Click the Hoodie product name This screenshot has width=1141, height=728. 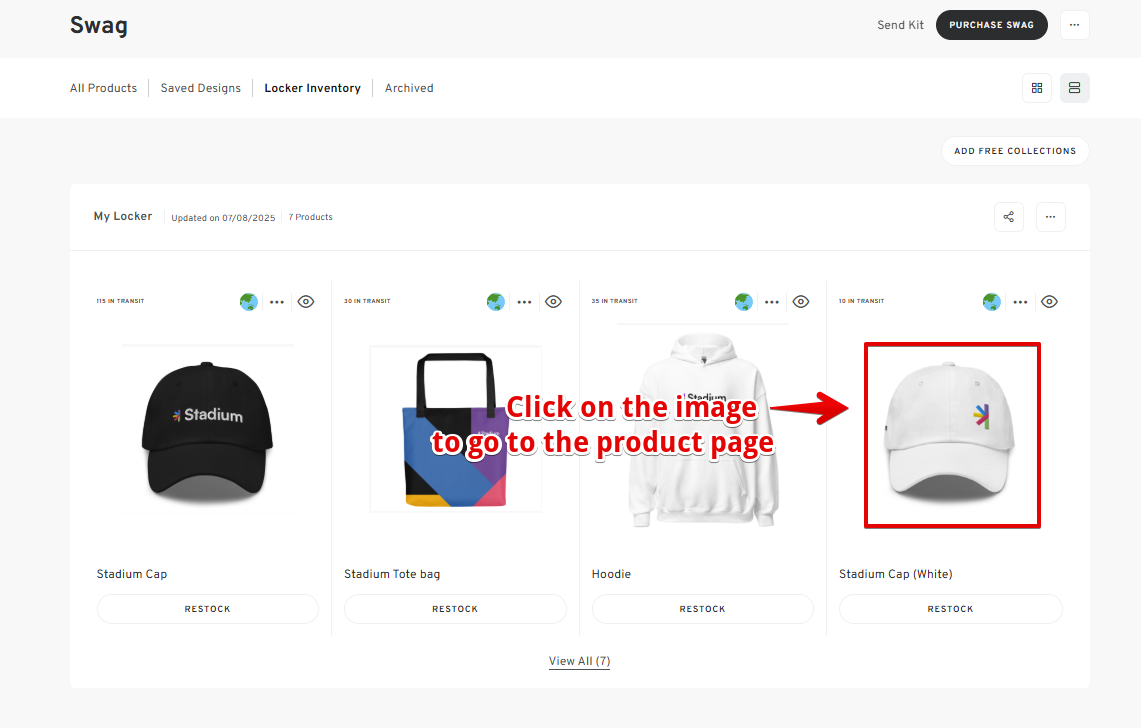pyautogui.click(x=611, y=574)
